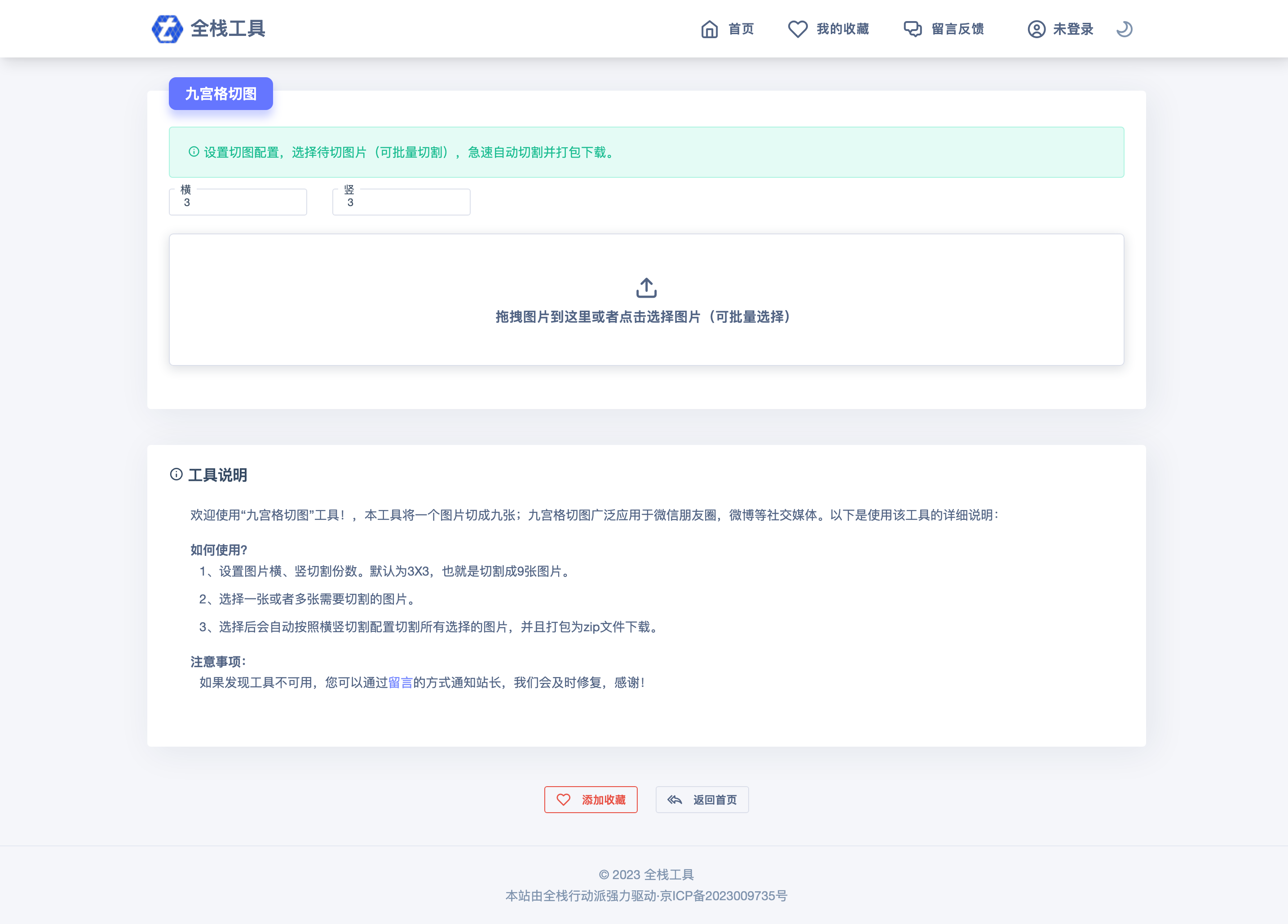This screenshot has width=1288, height=924.
Task: Click 未登录 to log in
Action: [x=1073, y=29]
